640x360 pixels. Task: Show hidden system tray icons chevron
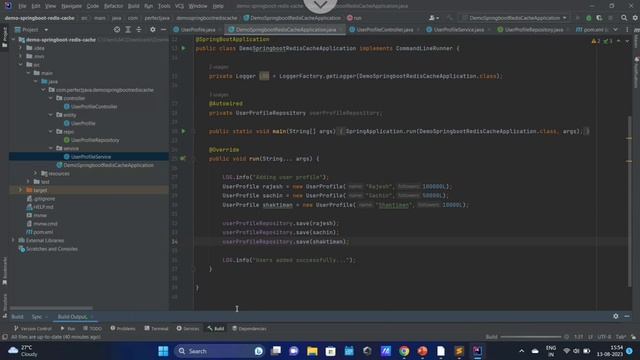tap(521, 351)
